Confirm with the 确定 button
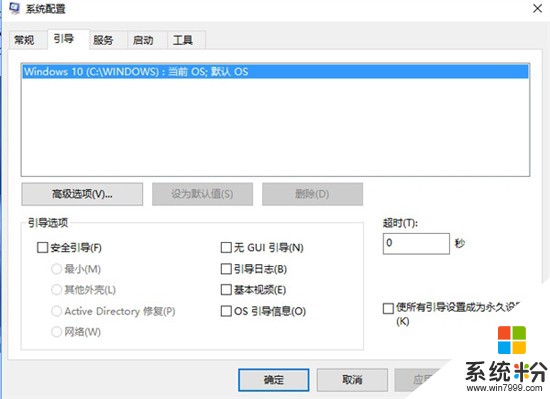550x399 pixels. pos(274,380)
